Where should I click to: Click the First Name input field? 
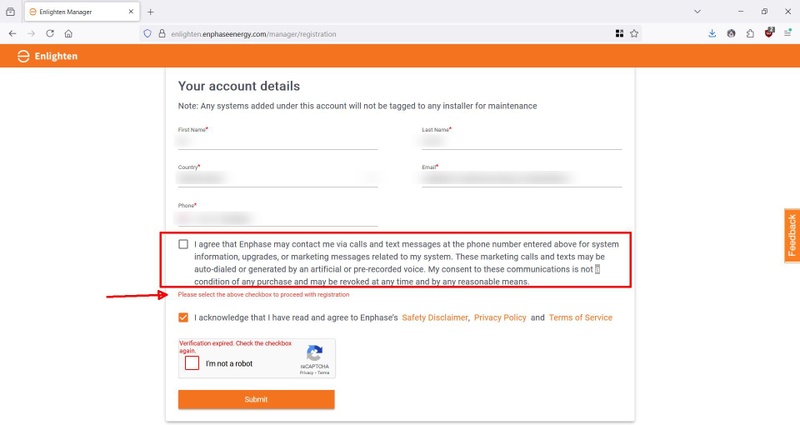(x=278, y=142)
